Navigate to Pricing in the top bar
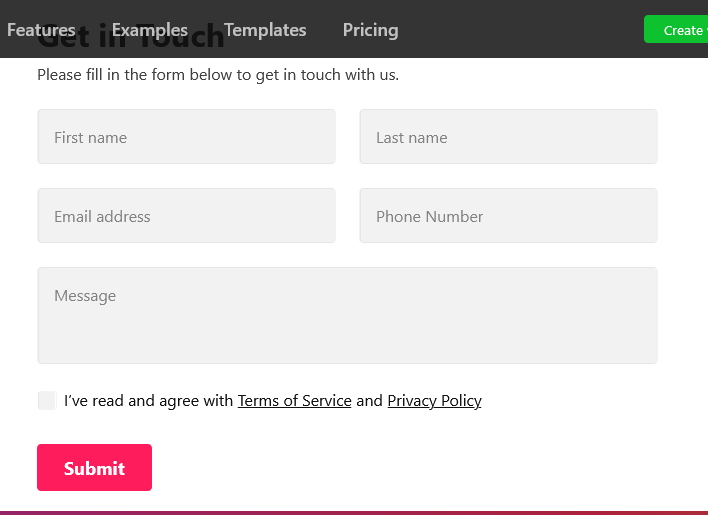Viewport: 708px width, 515px height. [x=370, y=30]
